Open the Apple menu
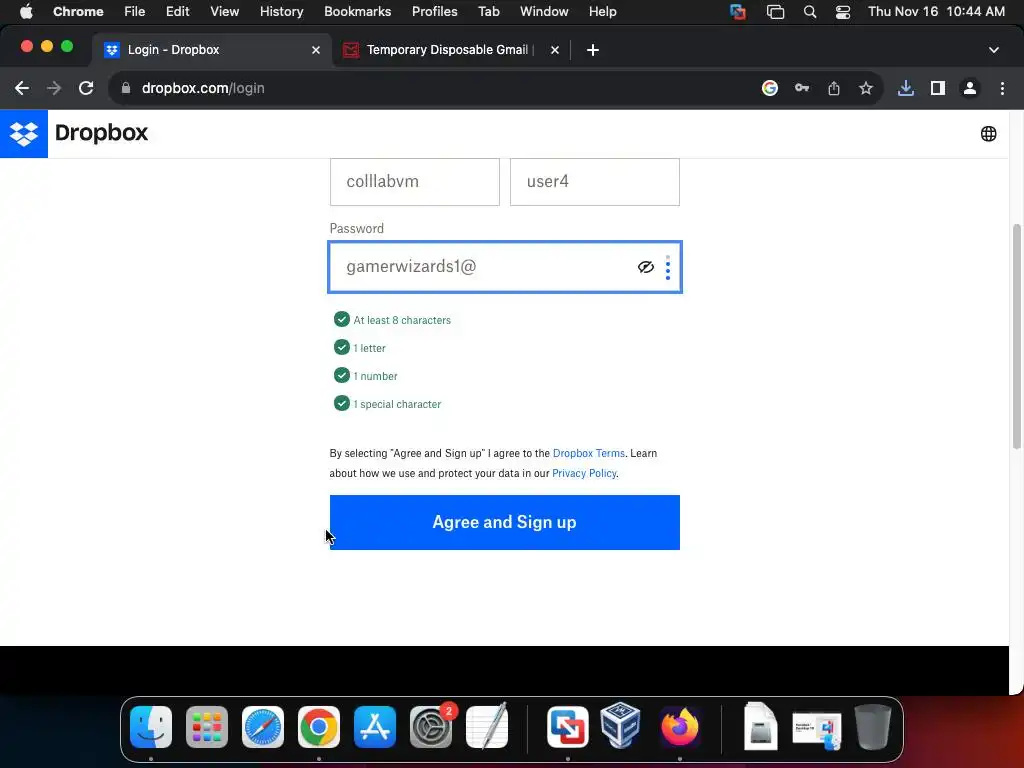 (26, 11)
